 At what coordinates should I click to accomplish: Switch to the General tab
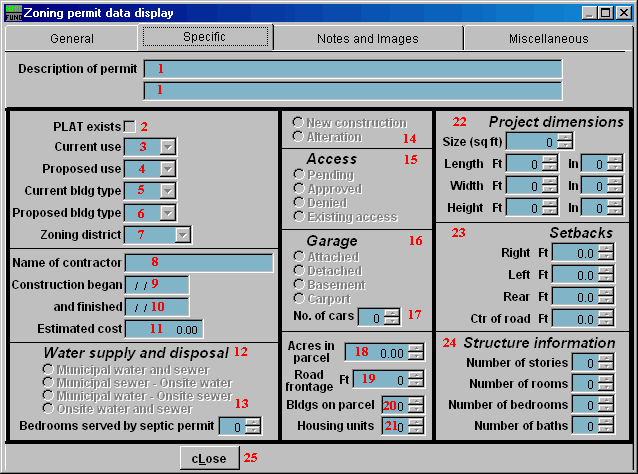pos(71,39)
